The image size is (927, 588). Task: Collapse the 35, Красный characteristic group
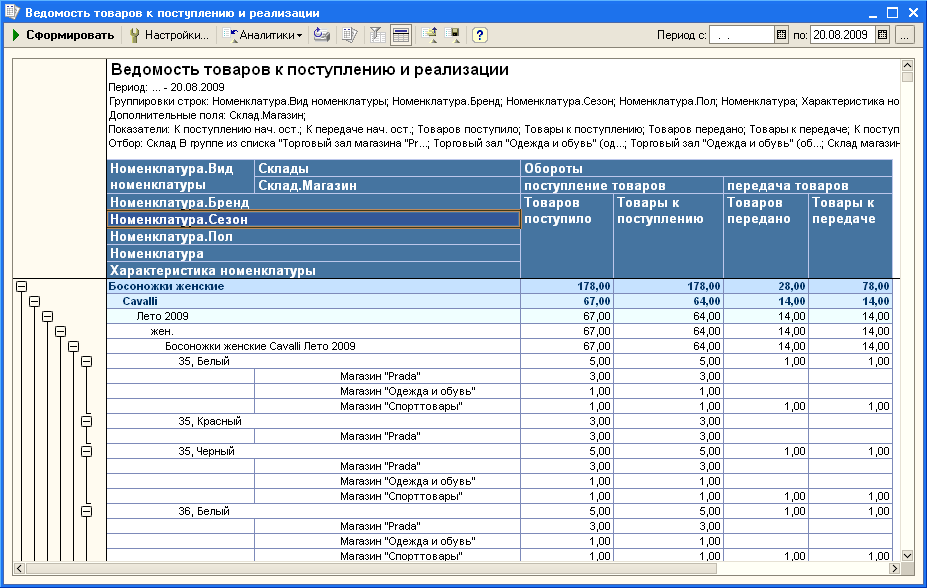86,421
